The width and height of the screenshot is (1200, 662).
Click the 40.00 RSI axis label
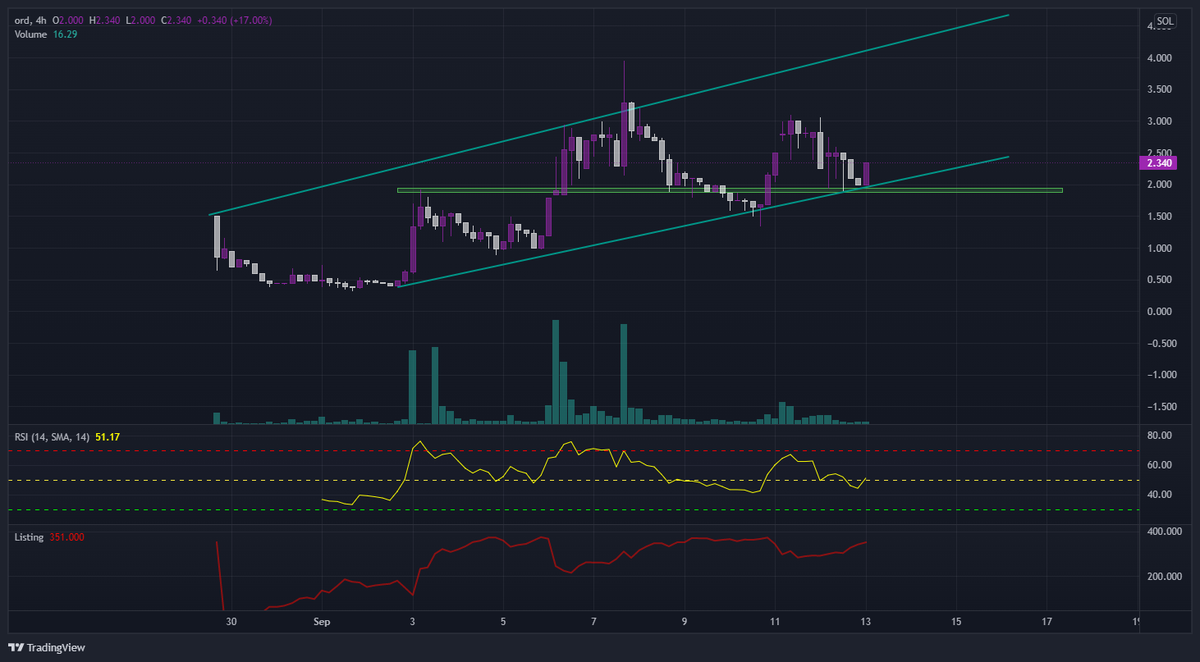[1160, 494]
